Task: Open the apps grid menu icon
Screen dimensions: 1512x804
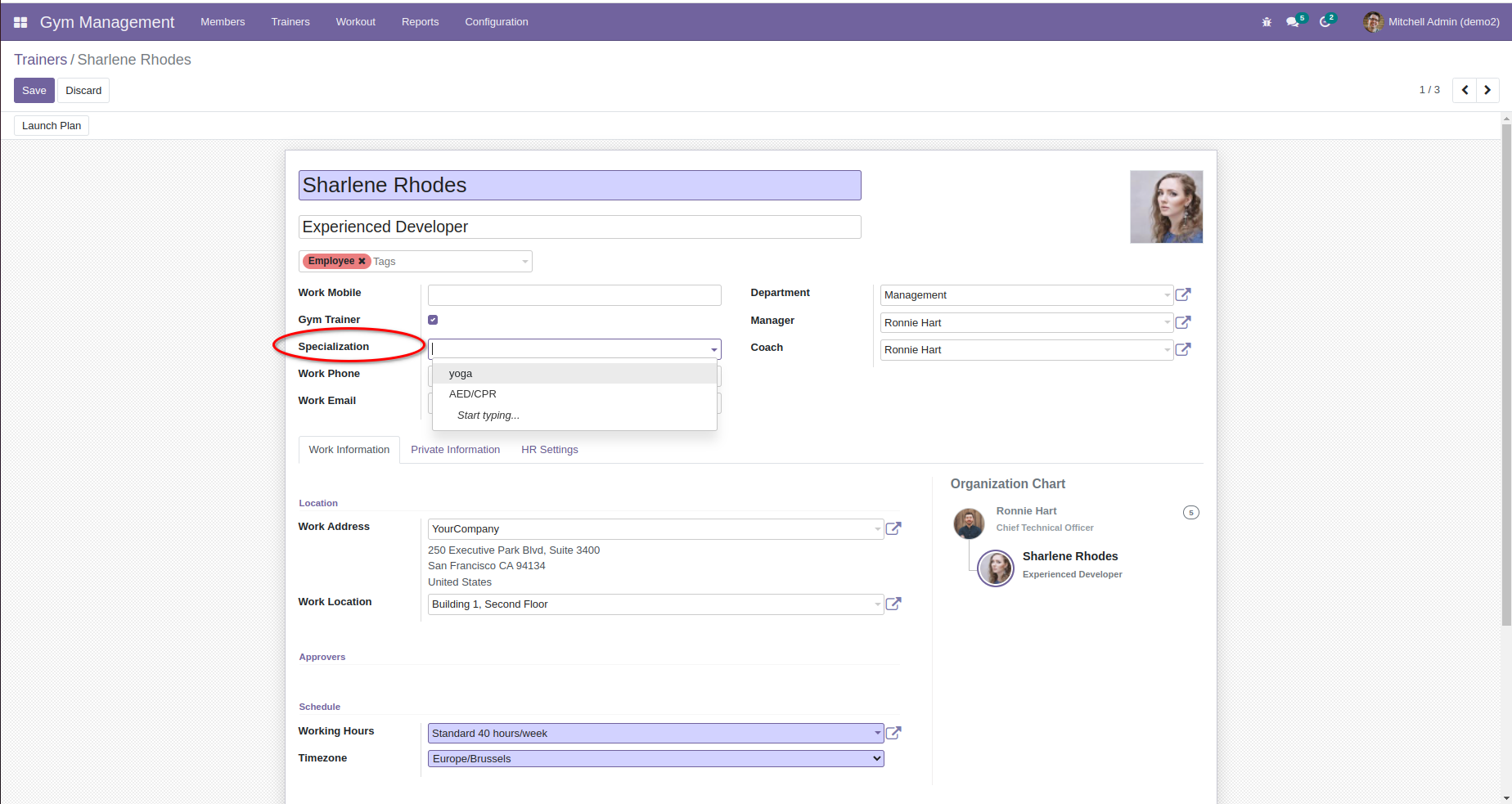Action: click(20, 22)
